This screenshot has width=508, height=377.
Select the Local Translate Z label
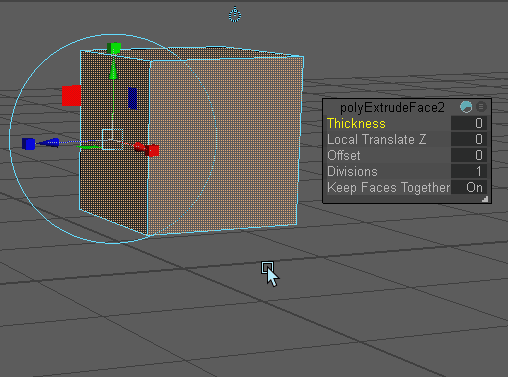click(376, 139)
